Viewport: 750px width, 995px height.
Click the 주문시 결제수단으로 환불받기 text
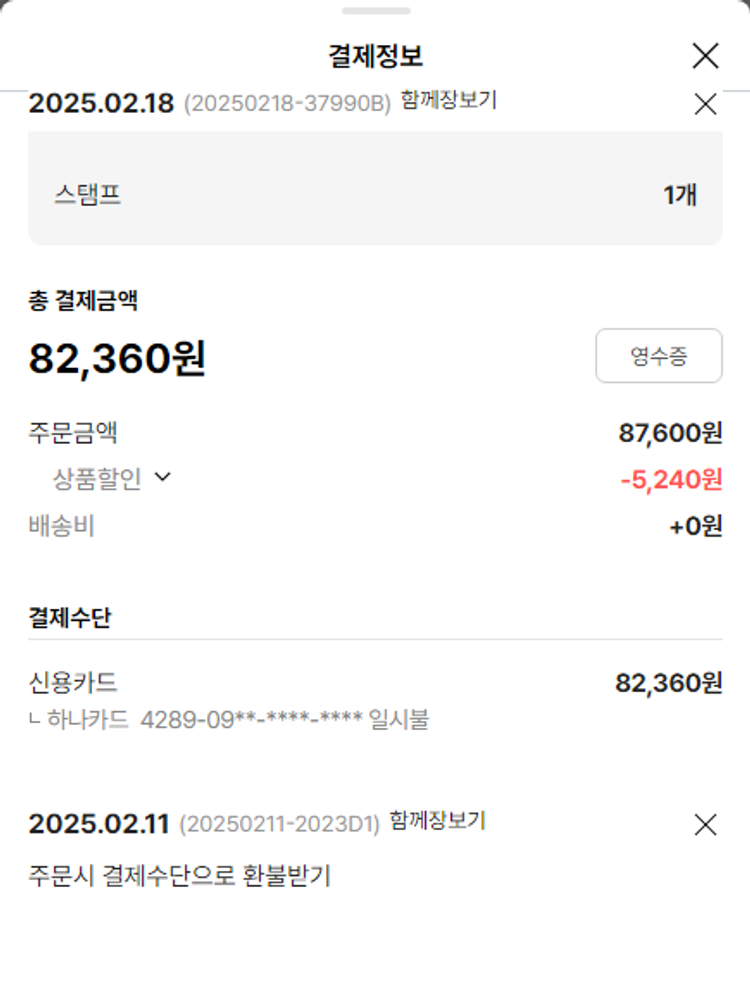(179, 876)
